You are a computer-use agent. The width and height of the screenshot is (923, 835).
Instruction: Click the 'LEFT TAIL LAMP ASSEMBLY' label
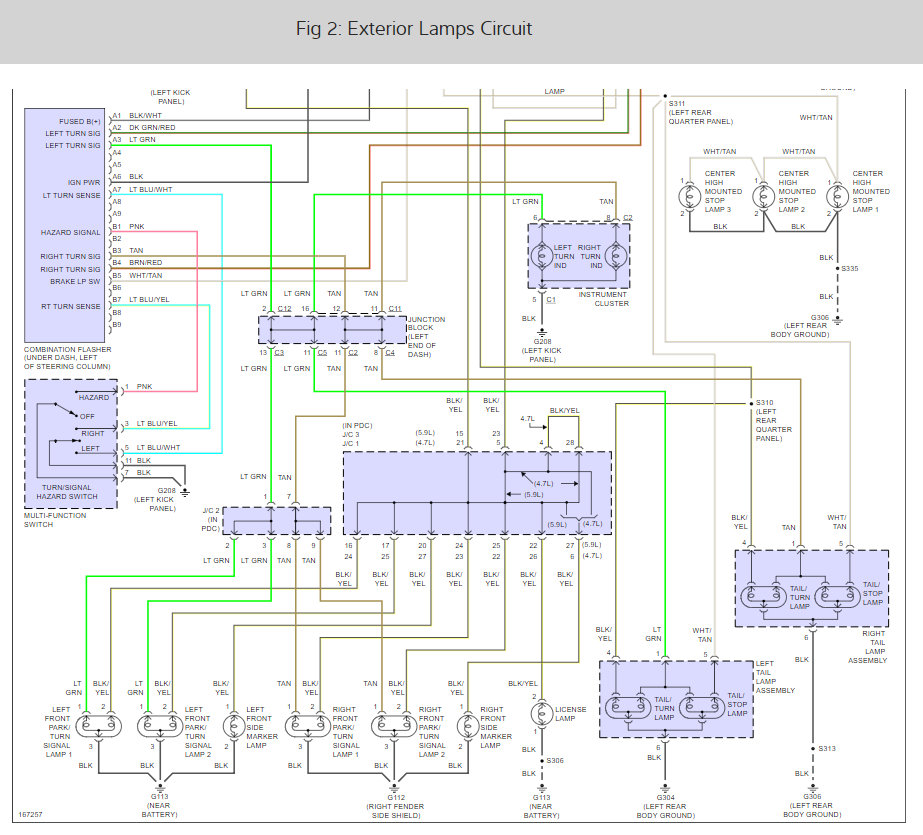point(775,677)
